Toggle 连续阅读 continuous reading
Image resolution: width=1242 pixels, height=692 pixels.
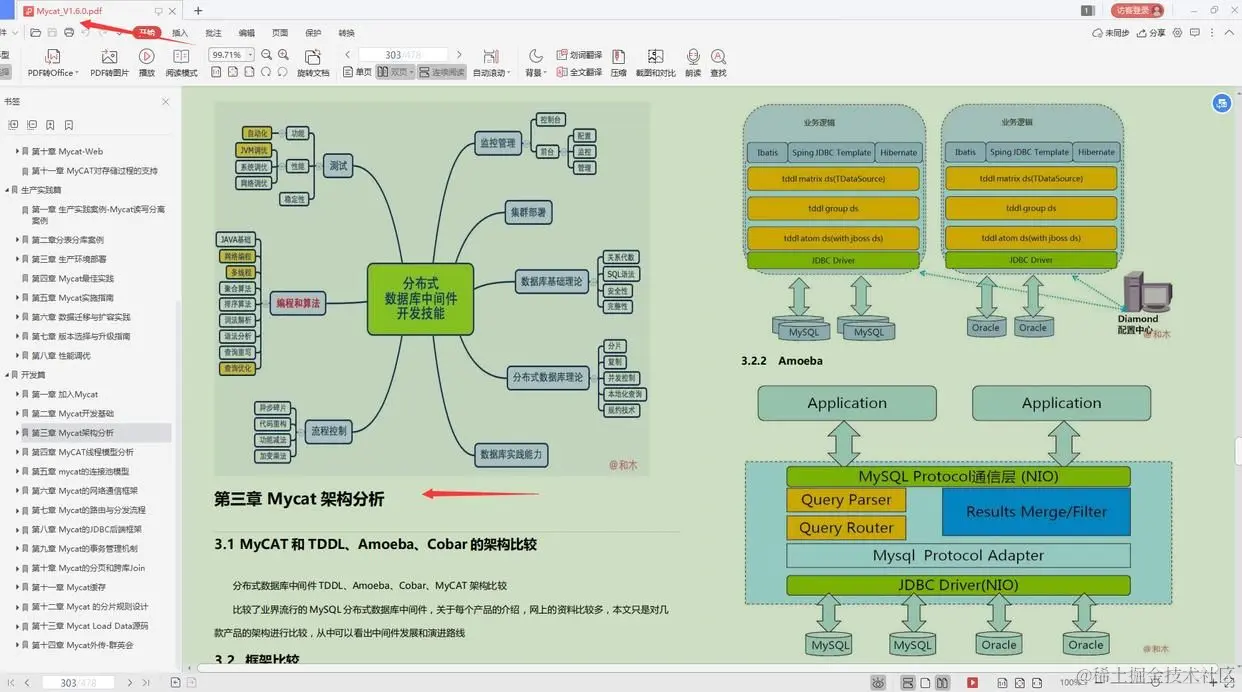pos(441,72)
